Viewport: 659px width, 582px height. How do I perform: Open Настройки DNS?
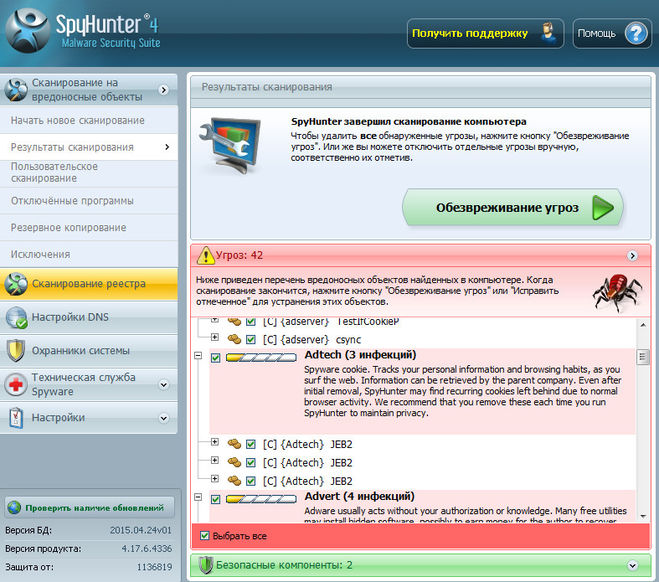tap(89, 317)
